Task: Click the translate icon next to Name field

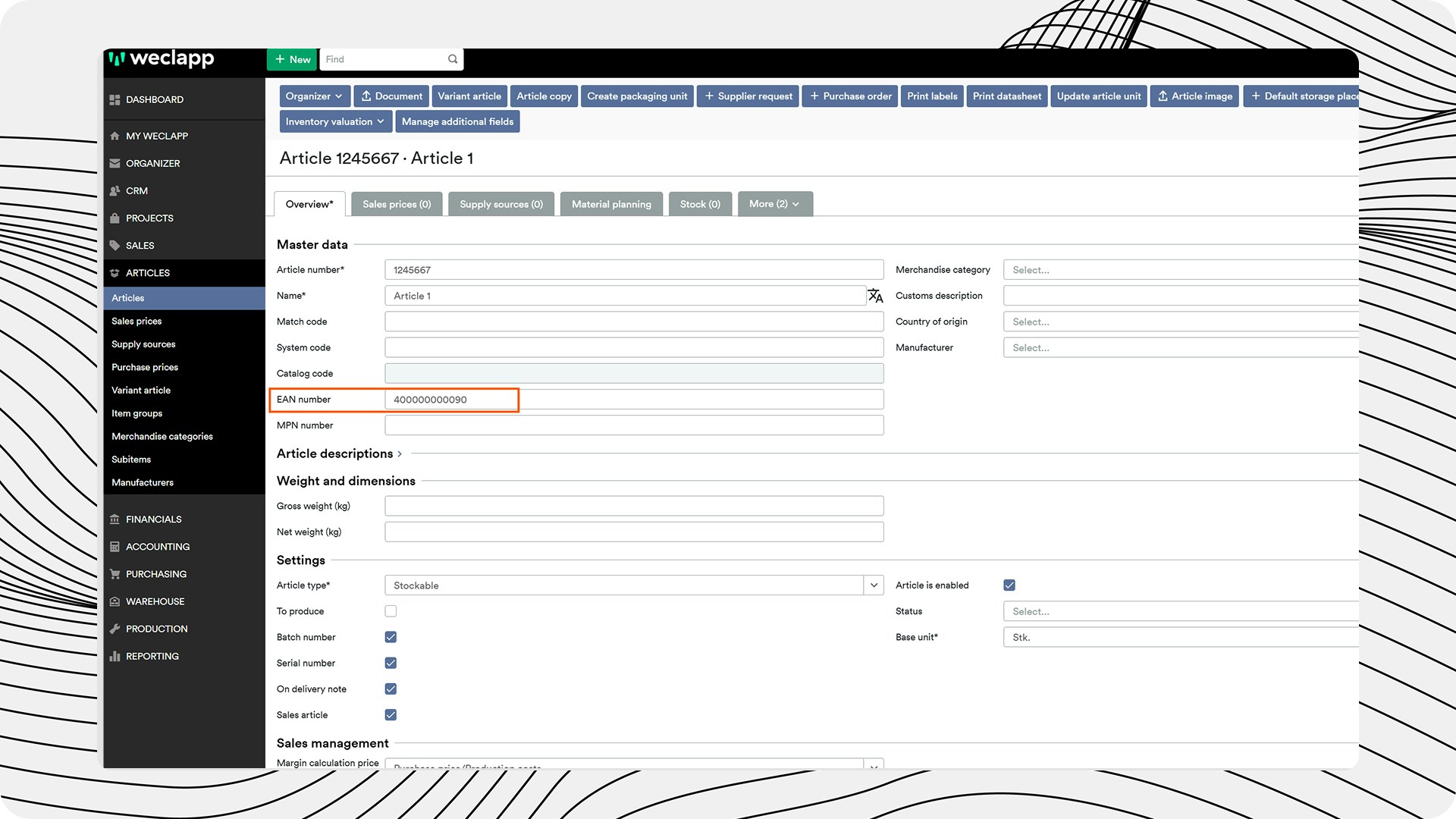Action: (875, 296)
